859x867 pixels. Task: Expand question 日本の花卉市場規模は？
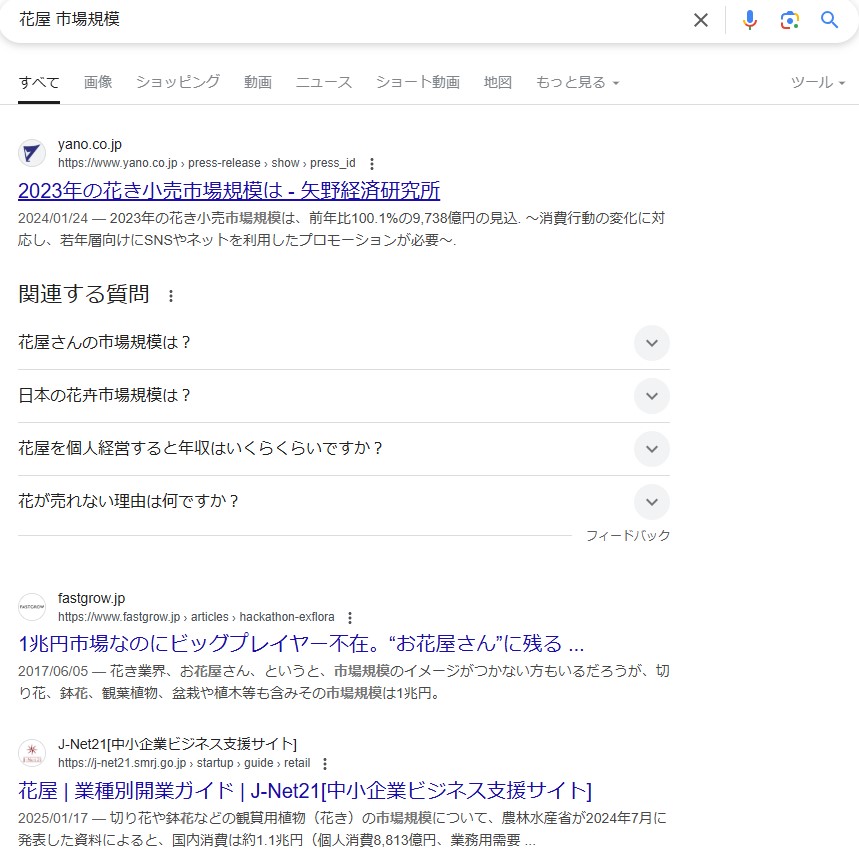[651, 396]
